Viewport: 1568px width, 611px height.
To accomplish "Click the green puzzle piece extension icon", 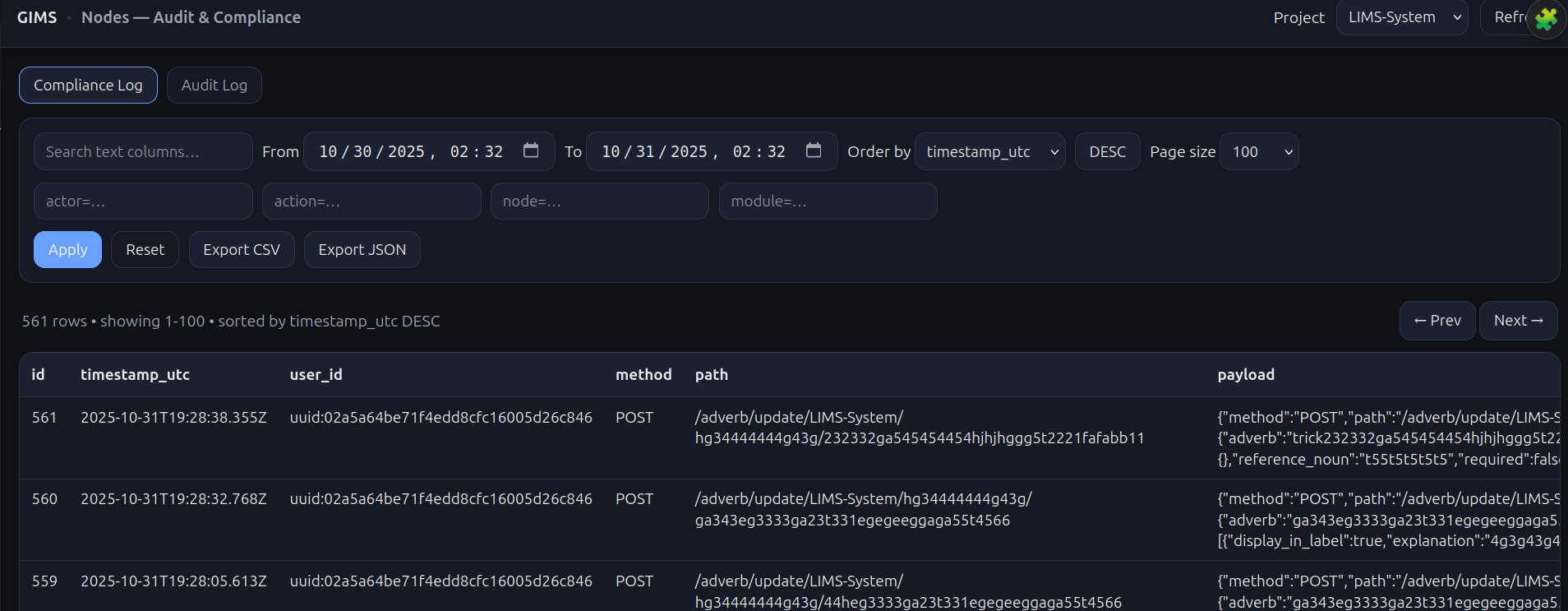I will 1546,18.
